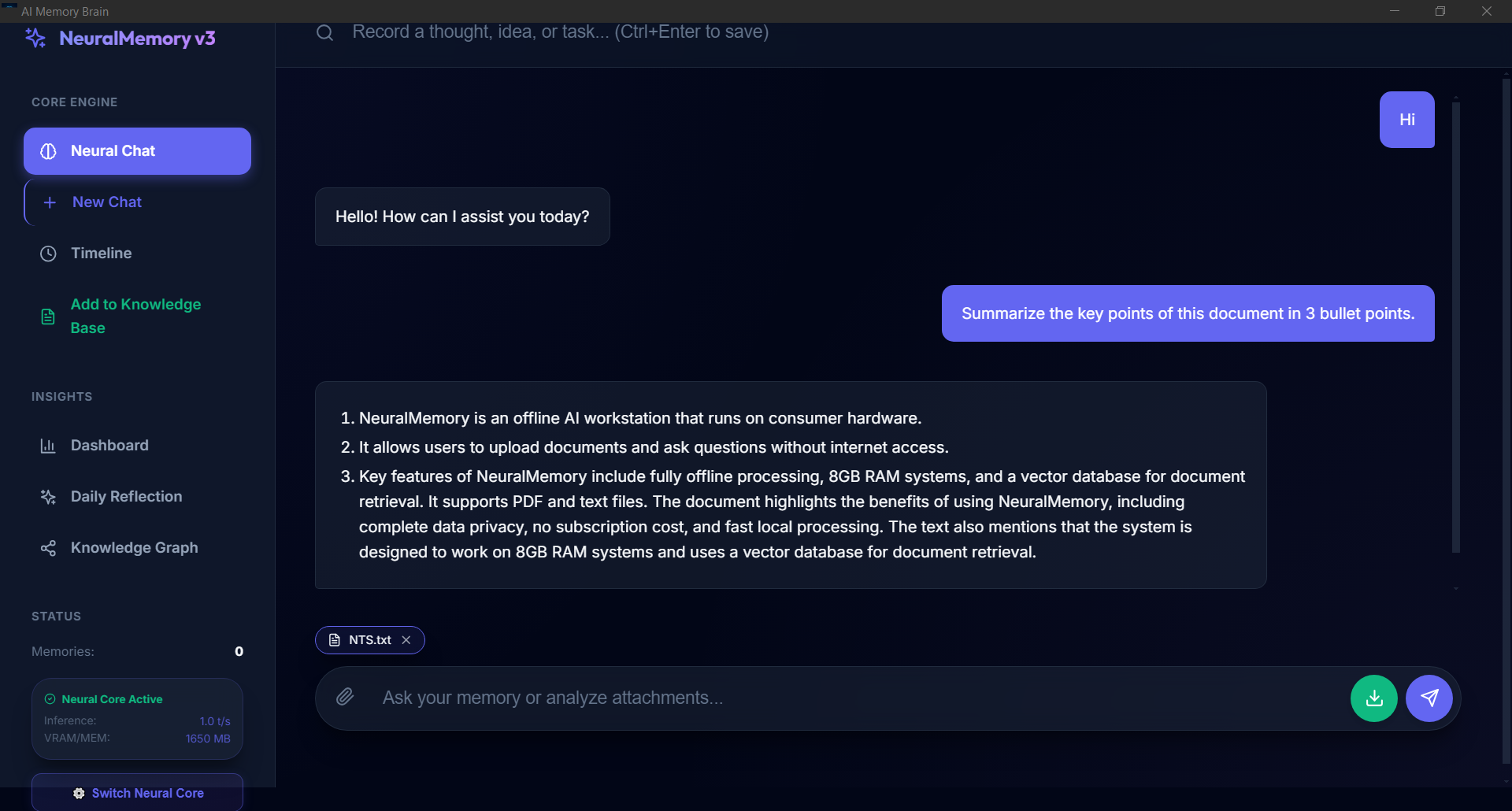Click the search magnifier icon
1512x811 pixels.
click(324, 32)
